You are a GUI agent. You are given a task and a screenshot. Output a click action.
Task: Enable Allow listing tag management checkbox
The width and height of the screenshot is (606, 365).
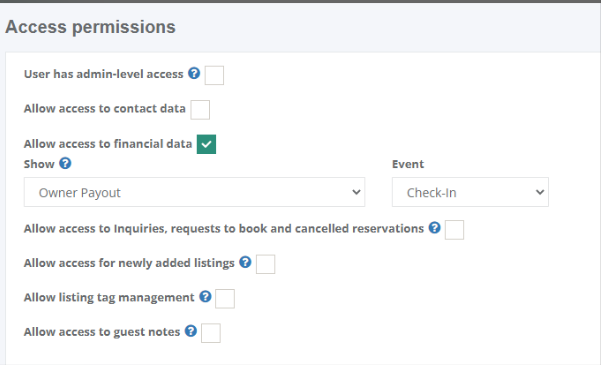(x=225, y=298)
